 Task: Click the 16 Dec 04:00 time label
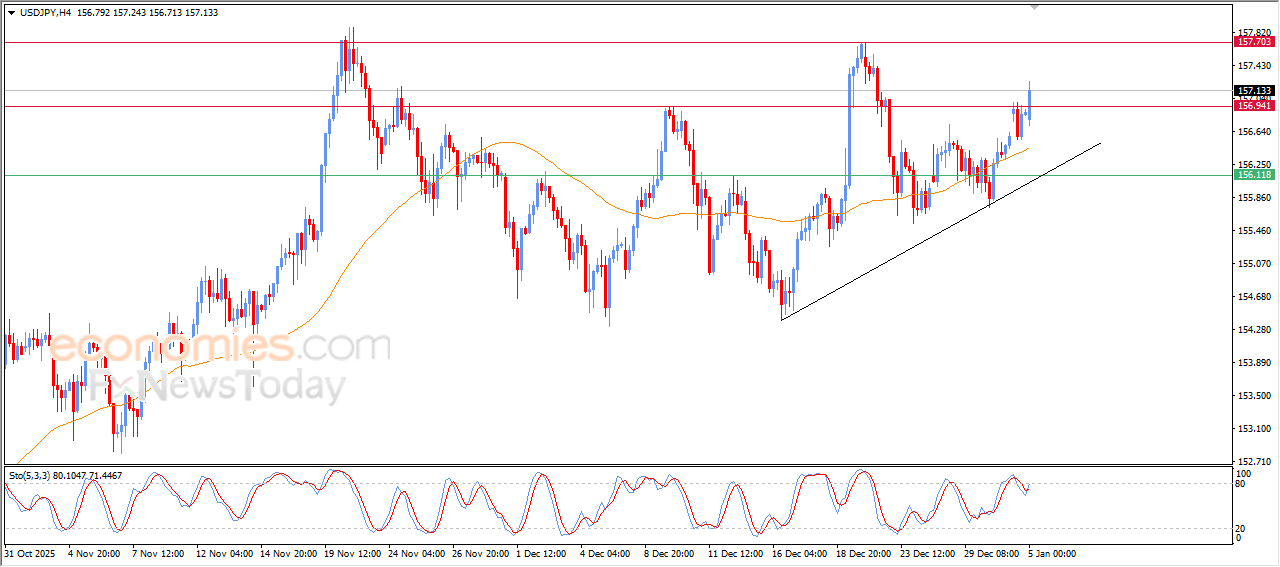coord(799,553)
